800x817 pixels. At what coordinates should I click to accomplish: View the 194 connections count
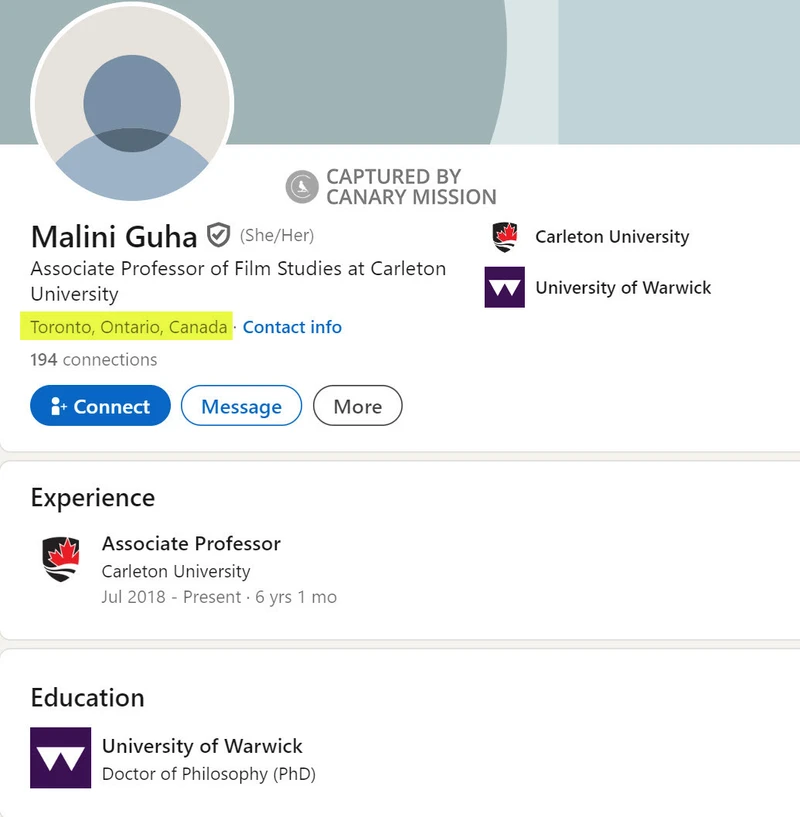coord(94,360)
